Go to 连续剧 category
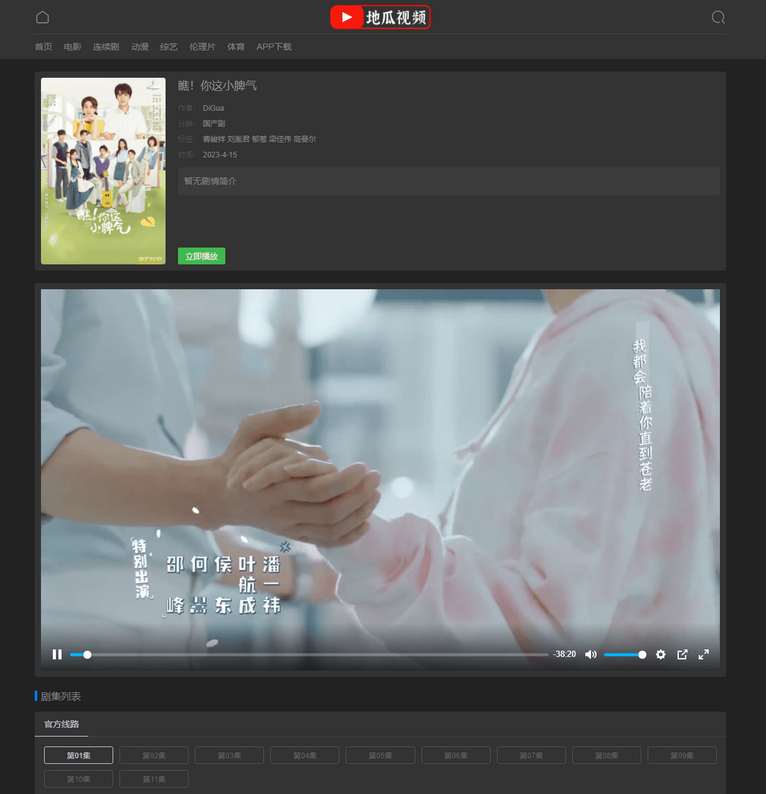 coord(106,47)
